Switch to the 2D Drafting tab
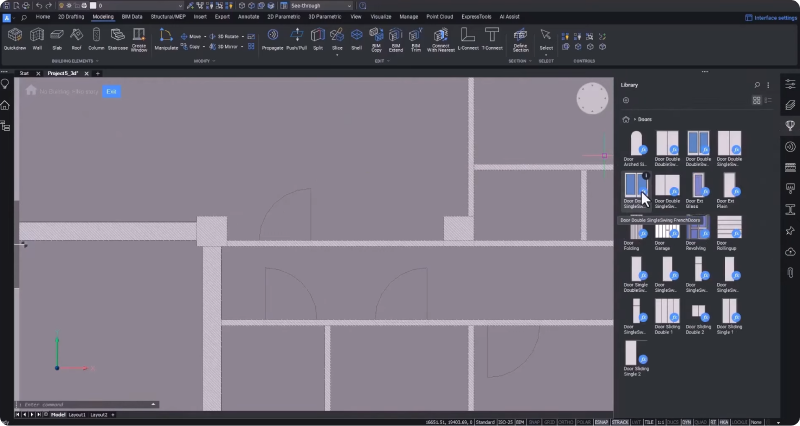 [71, 17]
